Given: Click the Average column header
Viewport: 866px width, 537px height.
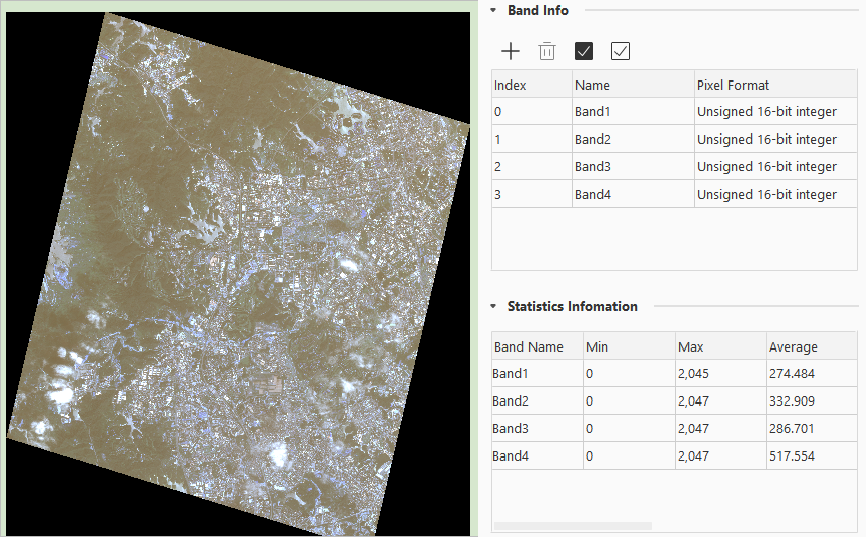Looking at the screenshot, I should tap(811, 347).
